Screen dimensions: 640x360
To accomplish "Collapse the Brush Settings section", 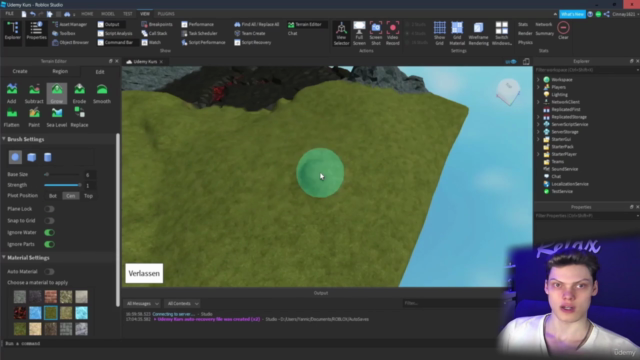I will click(x=4, y=139).
